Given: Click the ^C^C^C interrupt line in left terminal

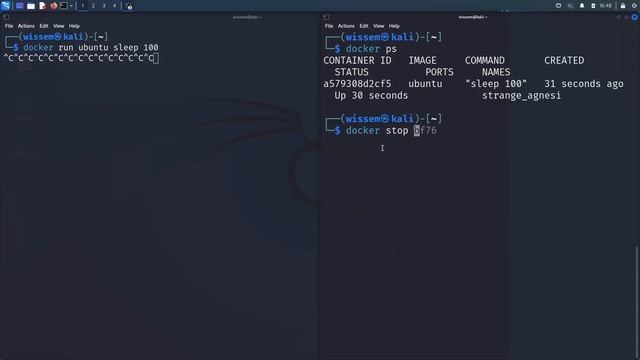Looking at the screenshot, I should (x=81, y=58).
